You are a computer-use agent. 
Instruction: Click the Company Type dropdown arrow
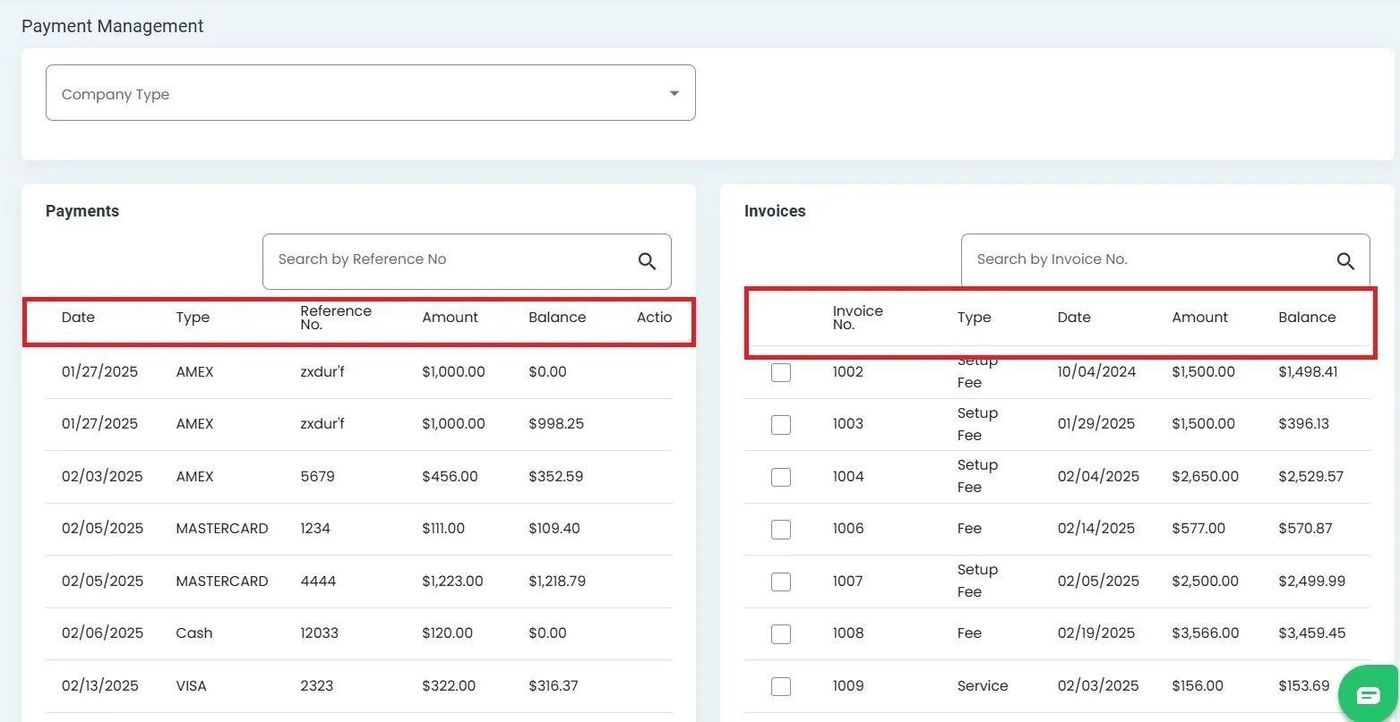(x=674, y=93)
